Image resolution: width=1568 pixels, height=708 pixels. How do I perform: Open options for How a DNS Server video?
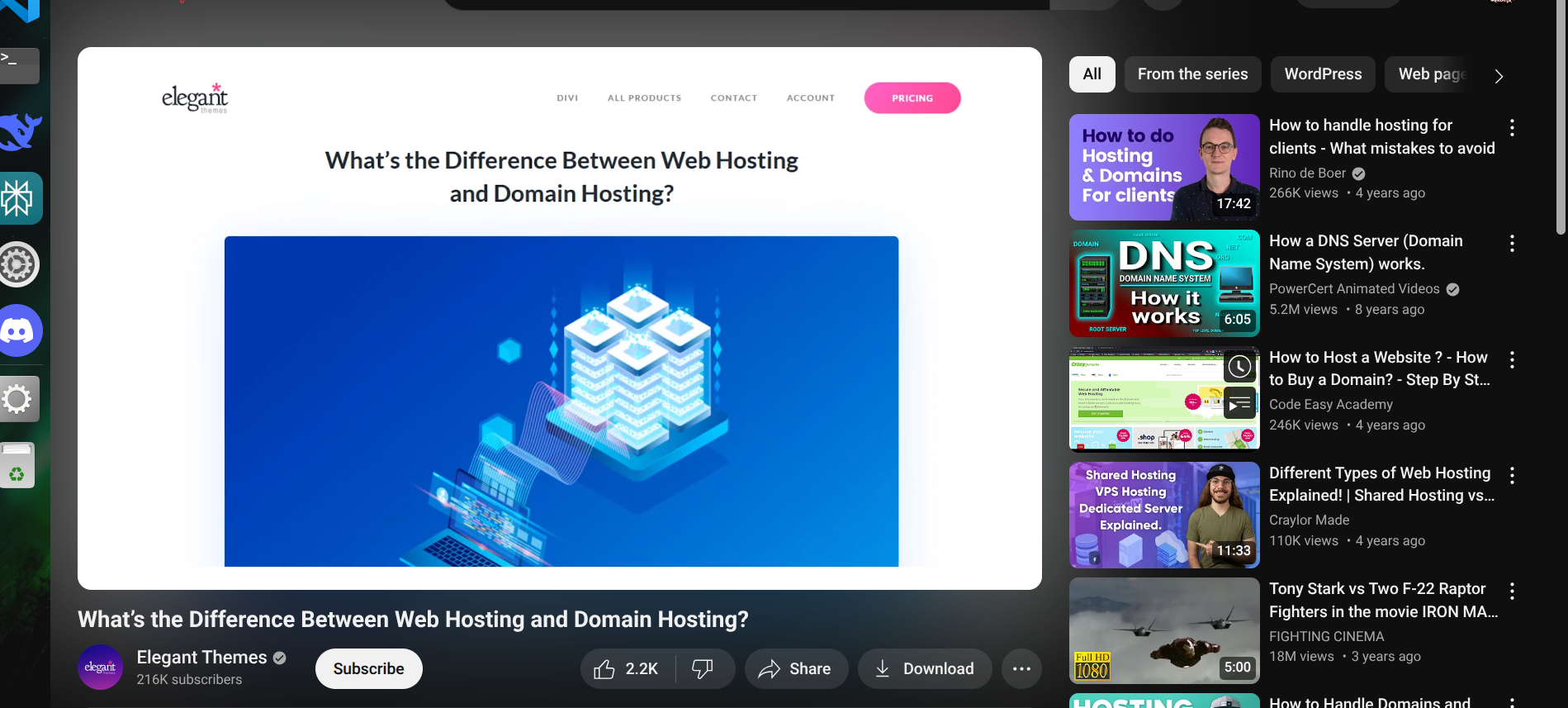click(1512, 243)
